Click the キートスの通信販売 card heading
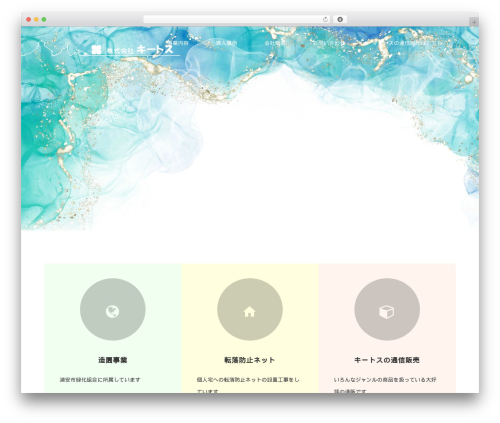The image size is (500, 423). [387, 360]
